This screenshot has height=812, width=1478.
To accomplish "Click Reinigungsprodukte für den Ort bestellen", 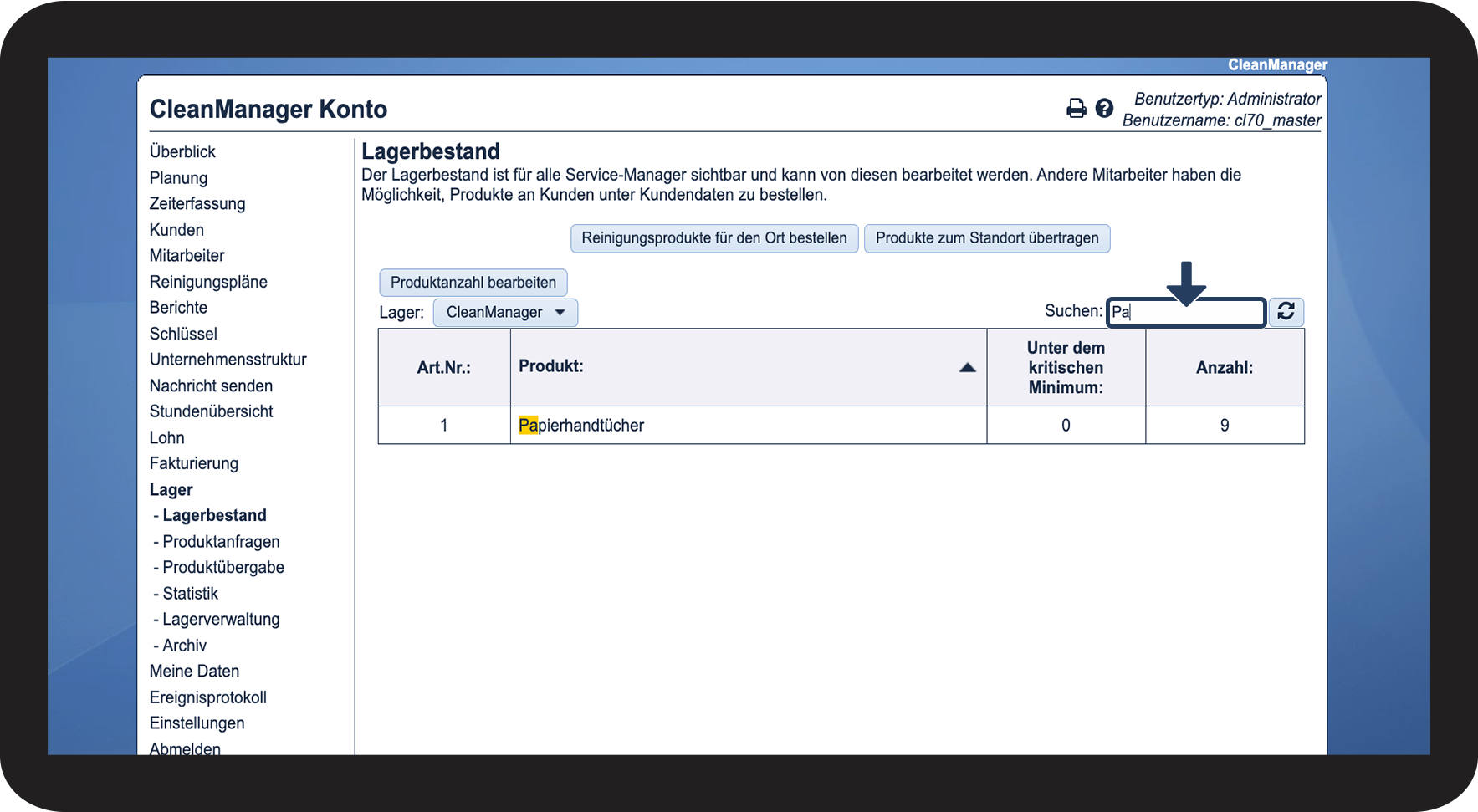I will coord(713,238).
